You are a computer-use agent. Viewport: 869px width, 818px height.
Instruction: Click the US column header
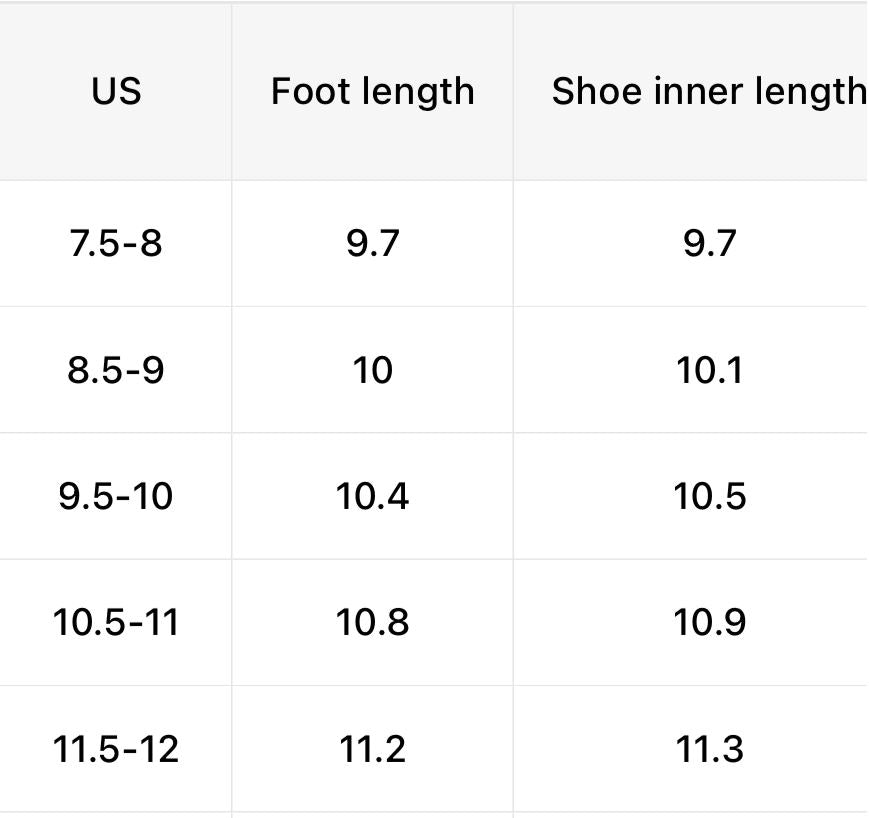(116, 91)
